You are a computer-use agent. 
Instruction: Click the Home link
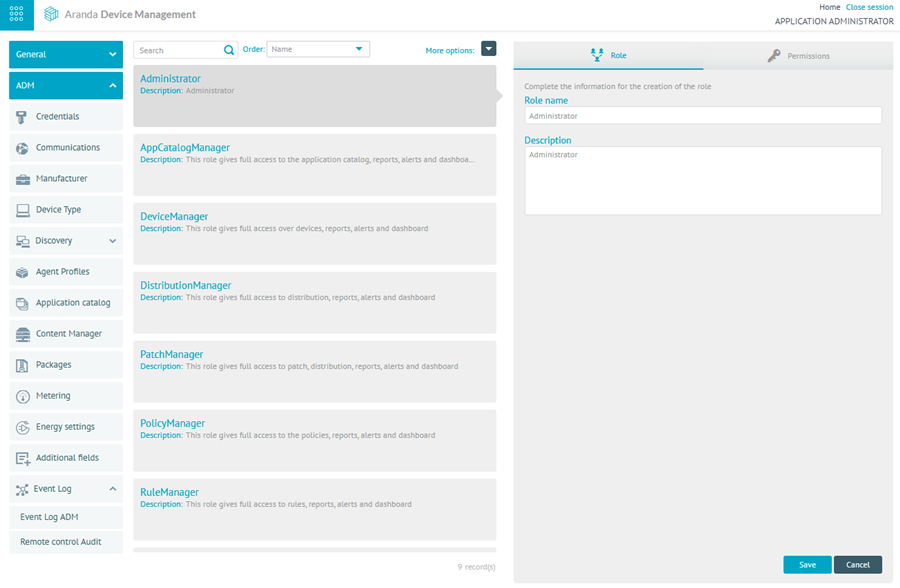point(829,7)
